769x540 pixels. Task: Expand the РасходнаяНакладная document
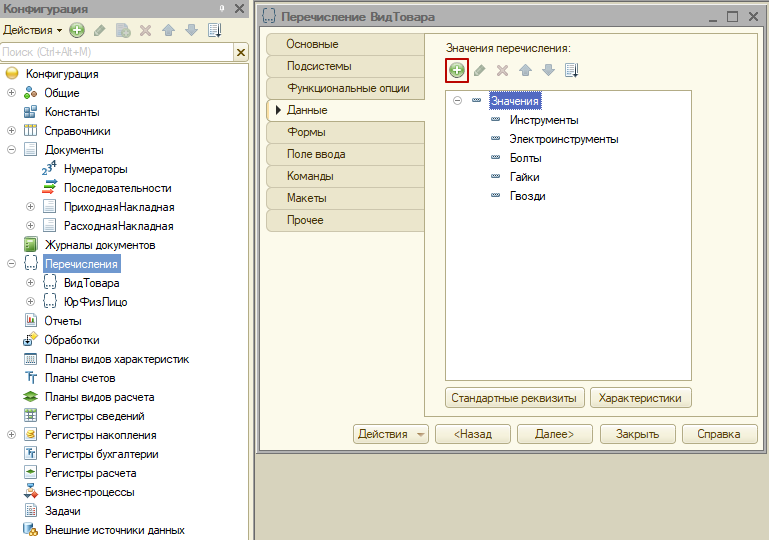[30, 226]
